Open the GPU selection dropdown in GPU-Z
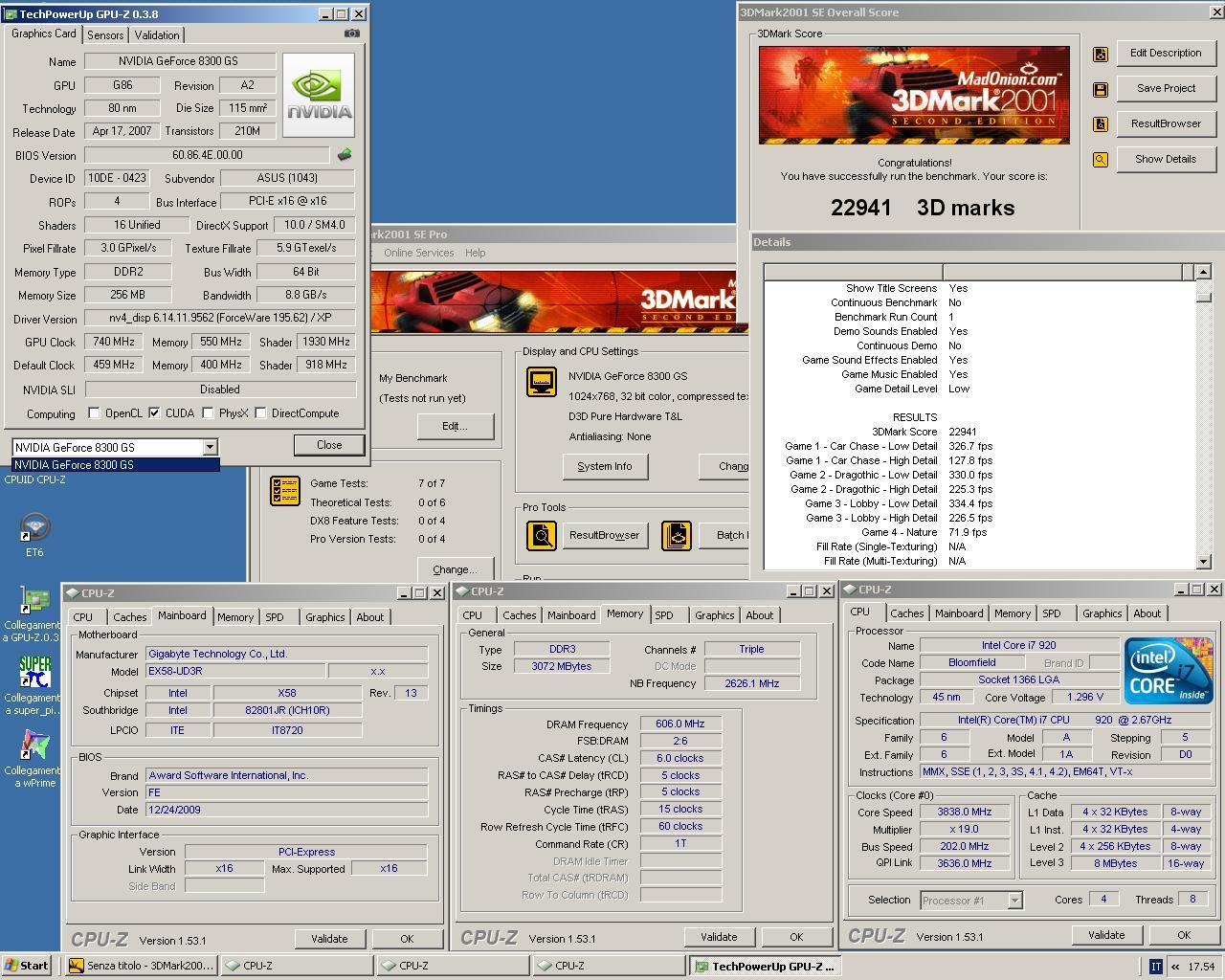1225x980 pixels. pyautogui.click(x=210, y=447)
